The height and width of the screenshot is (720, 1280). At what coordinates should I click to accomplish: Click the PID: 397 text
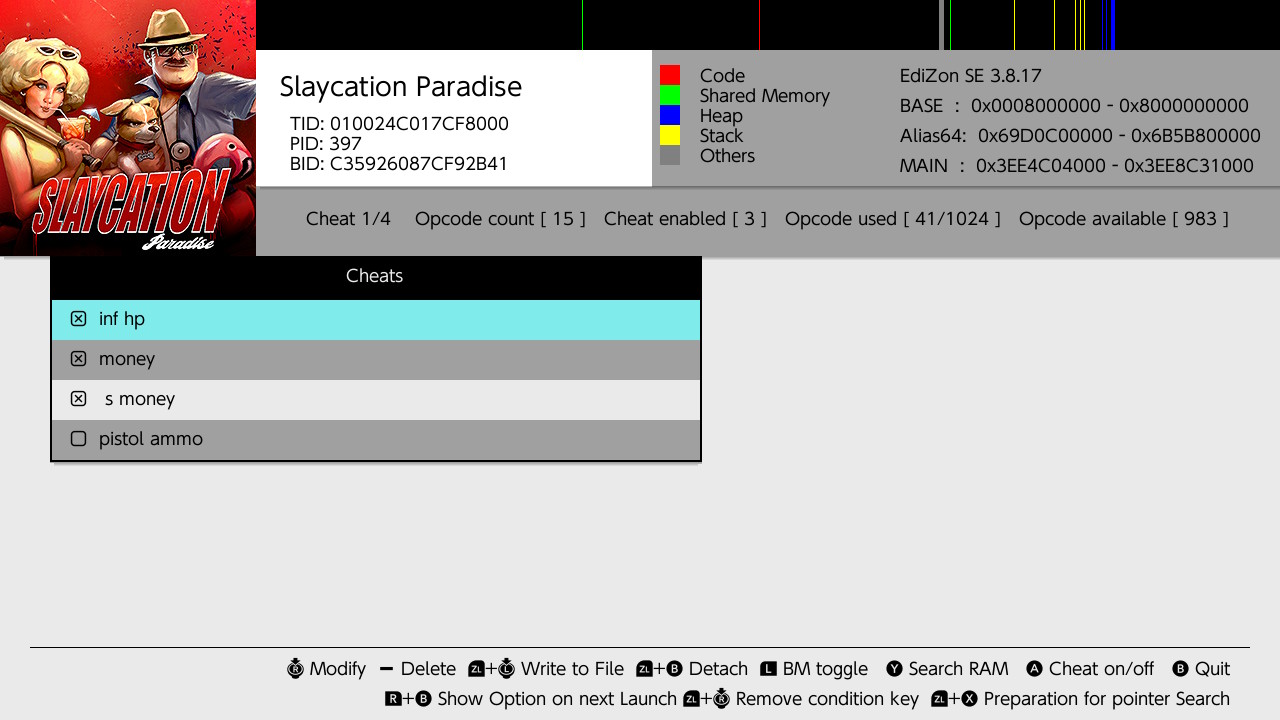point(326,144)
